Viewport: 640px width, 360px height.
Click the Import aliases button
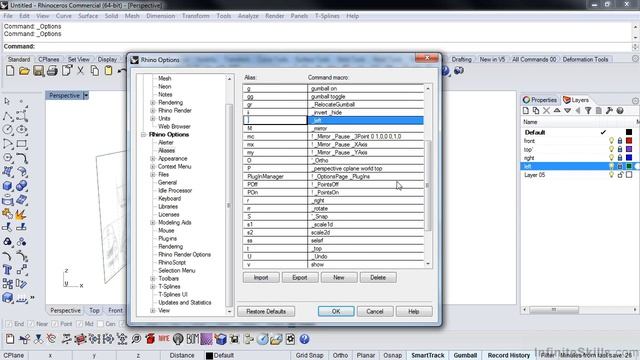pos(261,278)
